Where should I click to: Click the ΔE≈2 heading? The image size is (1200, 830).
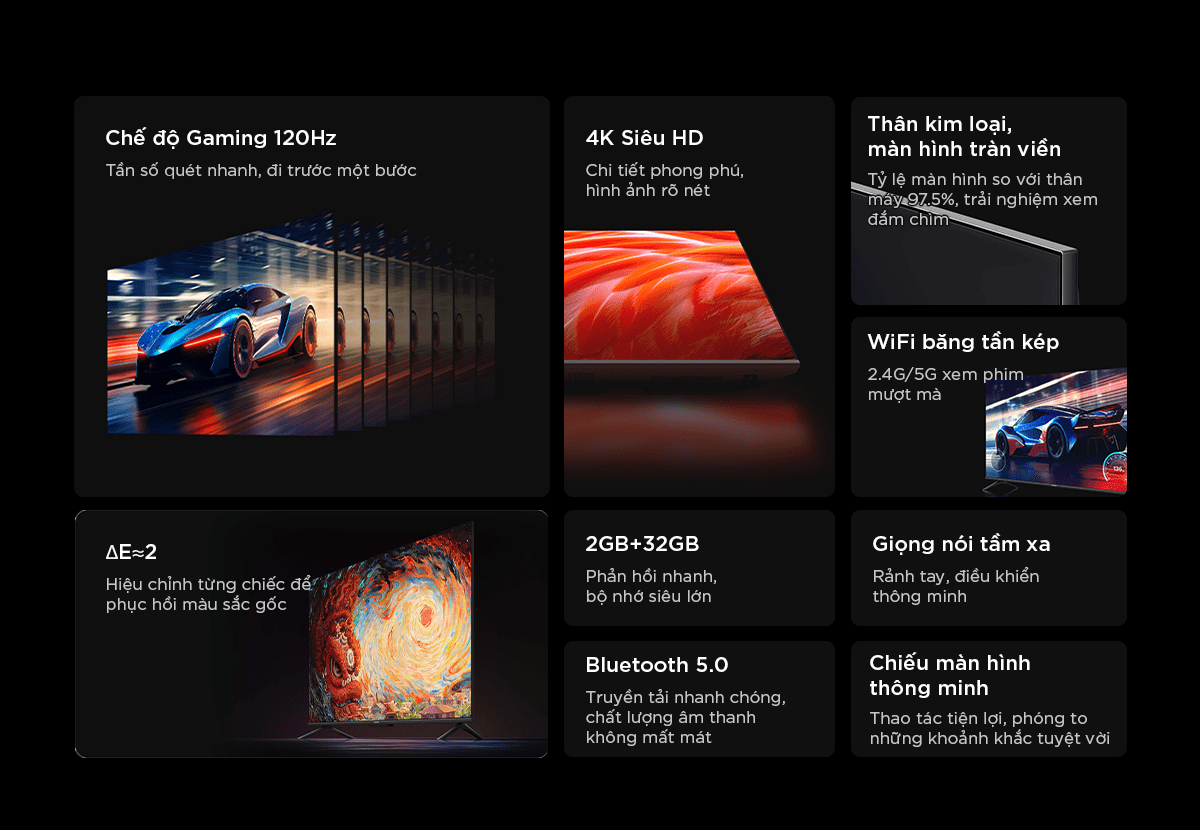point(131,552)
